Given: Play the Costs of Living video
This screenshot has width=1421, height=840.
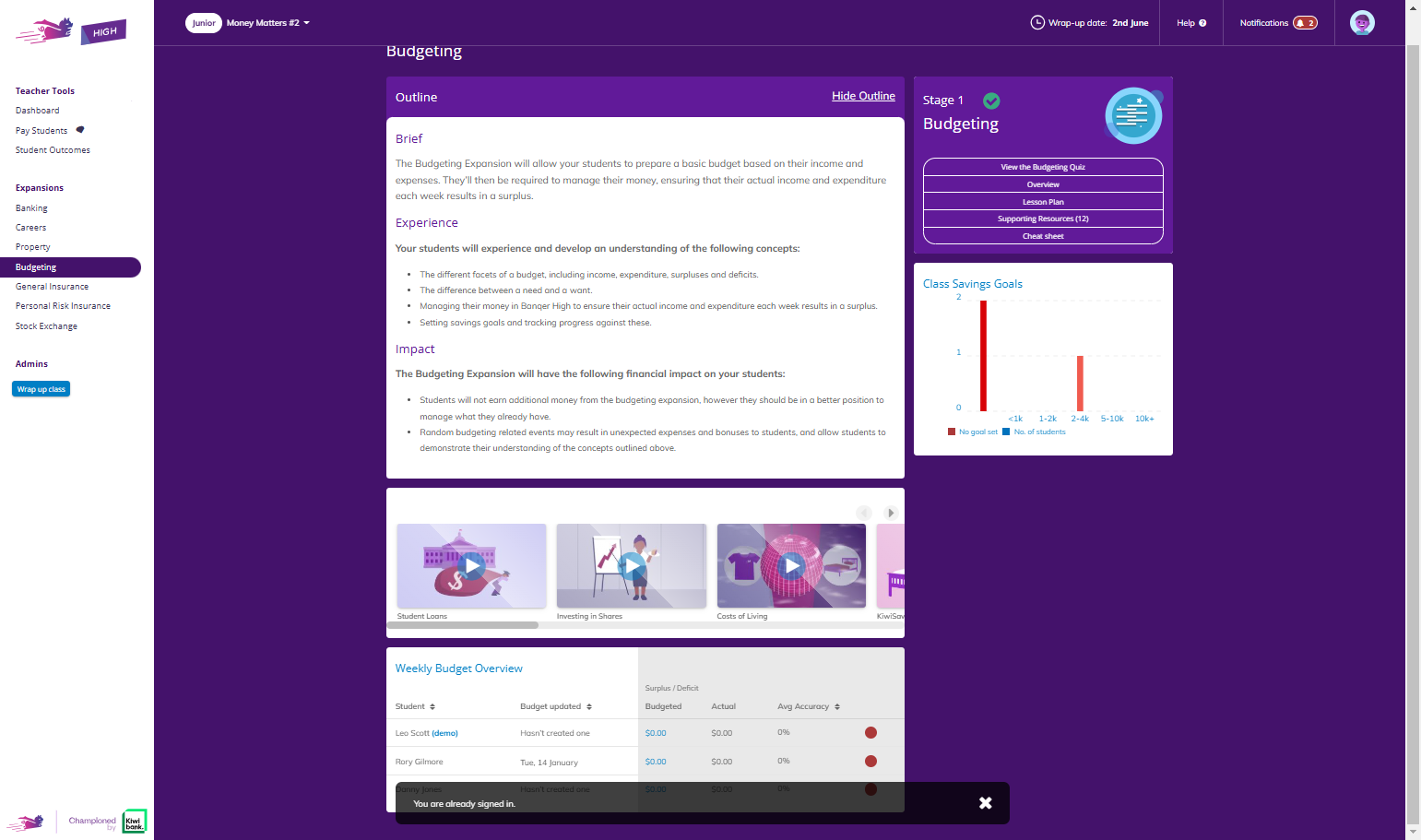Looking at the screenshot, I should coord(791,565).
